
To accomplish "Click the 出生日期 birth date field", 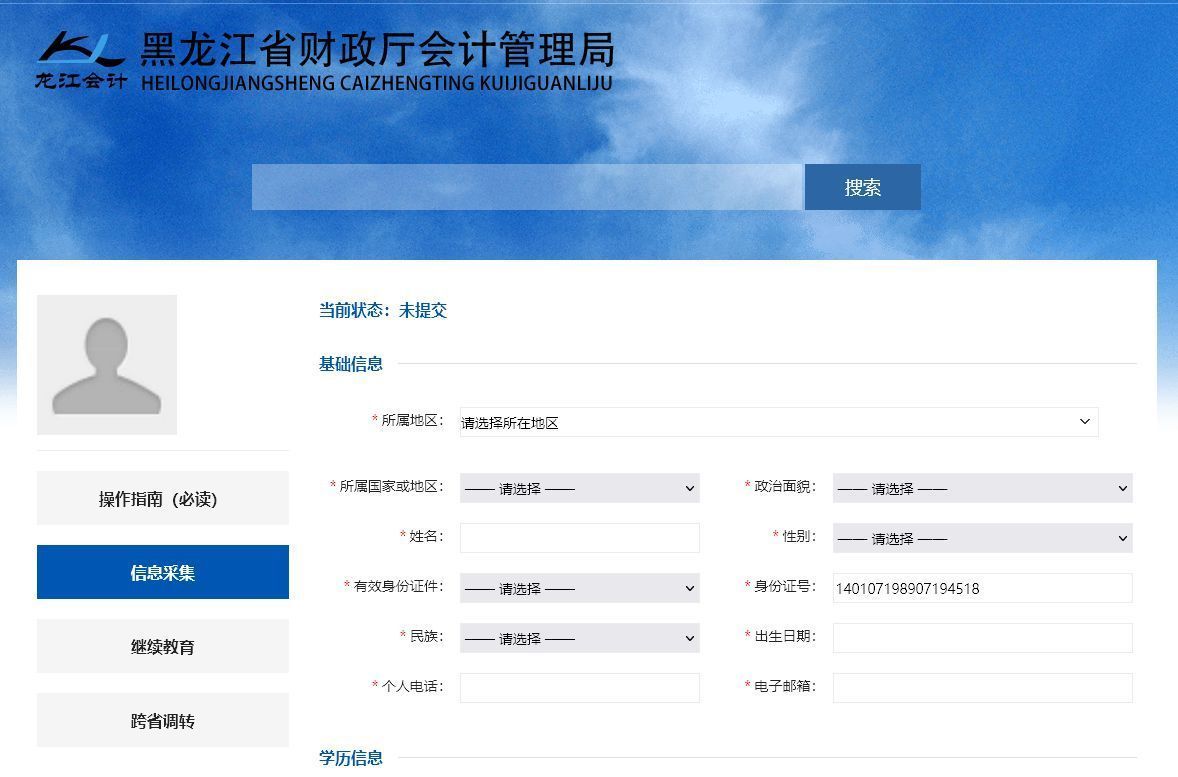I will (982, 638).
